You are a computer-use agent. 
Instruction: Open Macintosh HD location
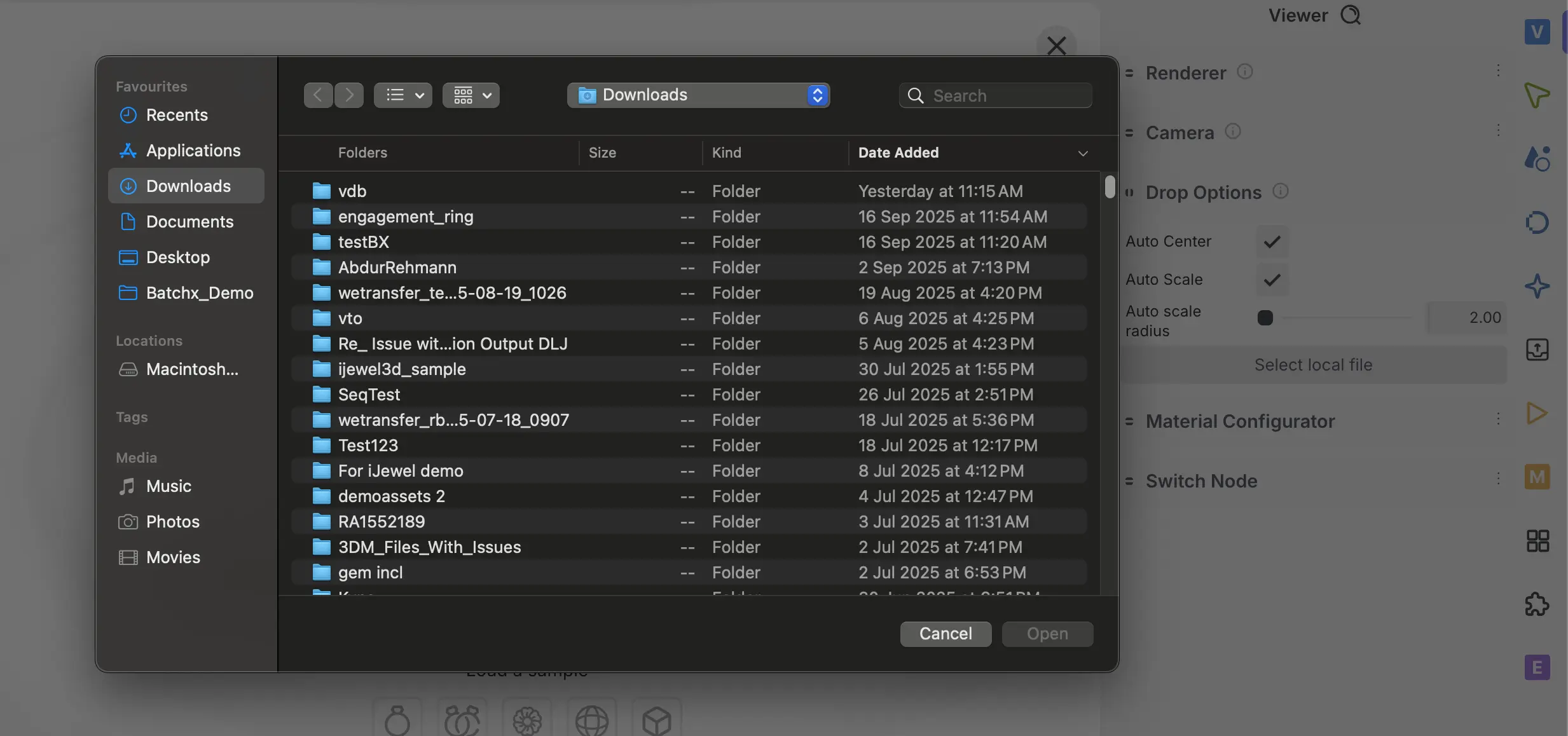186,369
